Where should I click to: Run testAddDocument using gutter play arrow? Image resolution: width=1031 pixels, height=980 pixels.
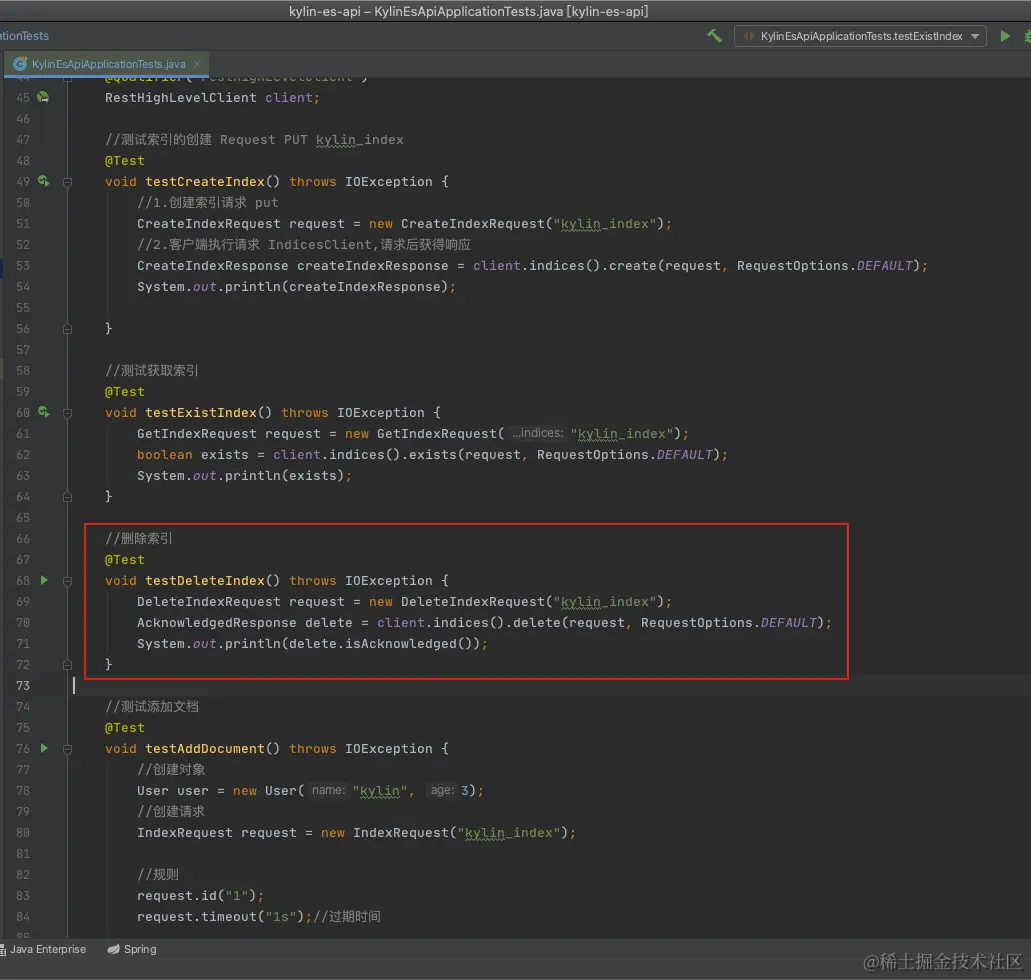pos(44,748)
